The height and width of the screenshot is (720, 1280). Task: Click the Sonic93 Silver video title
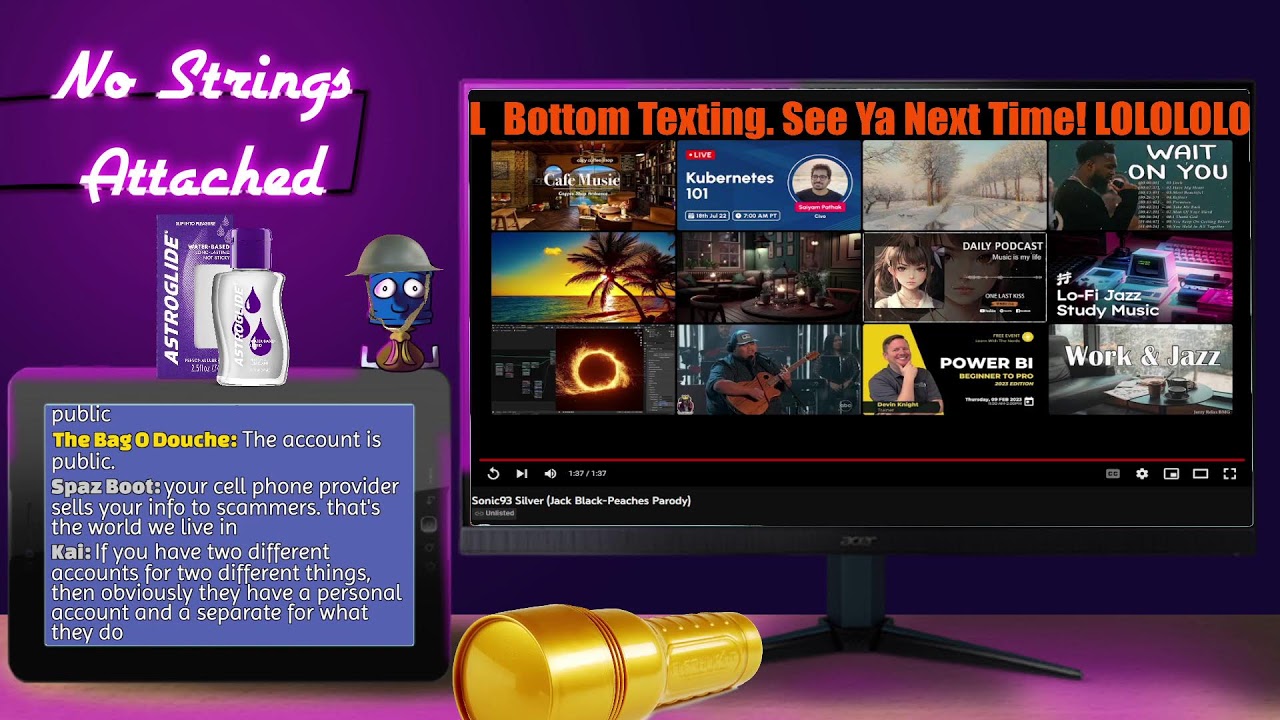pyautogui.click(x=581, y=500)
